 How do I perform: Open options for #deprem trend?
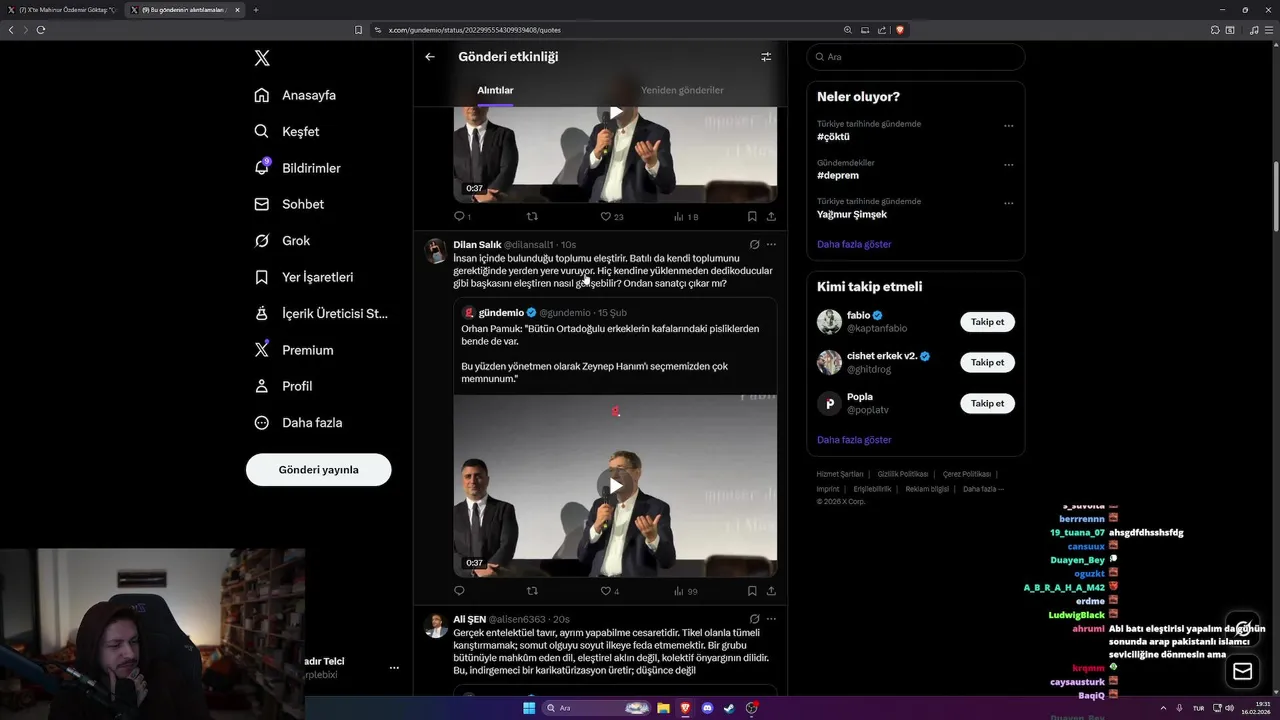(x=1008, y=165)
